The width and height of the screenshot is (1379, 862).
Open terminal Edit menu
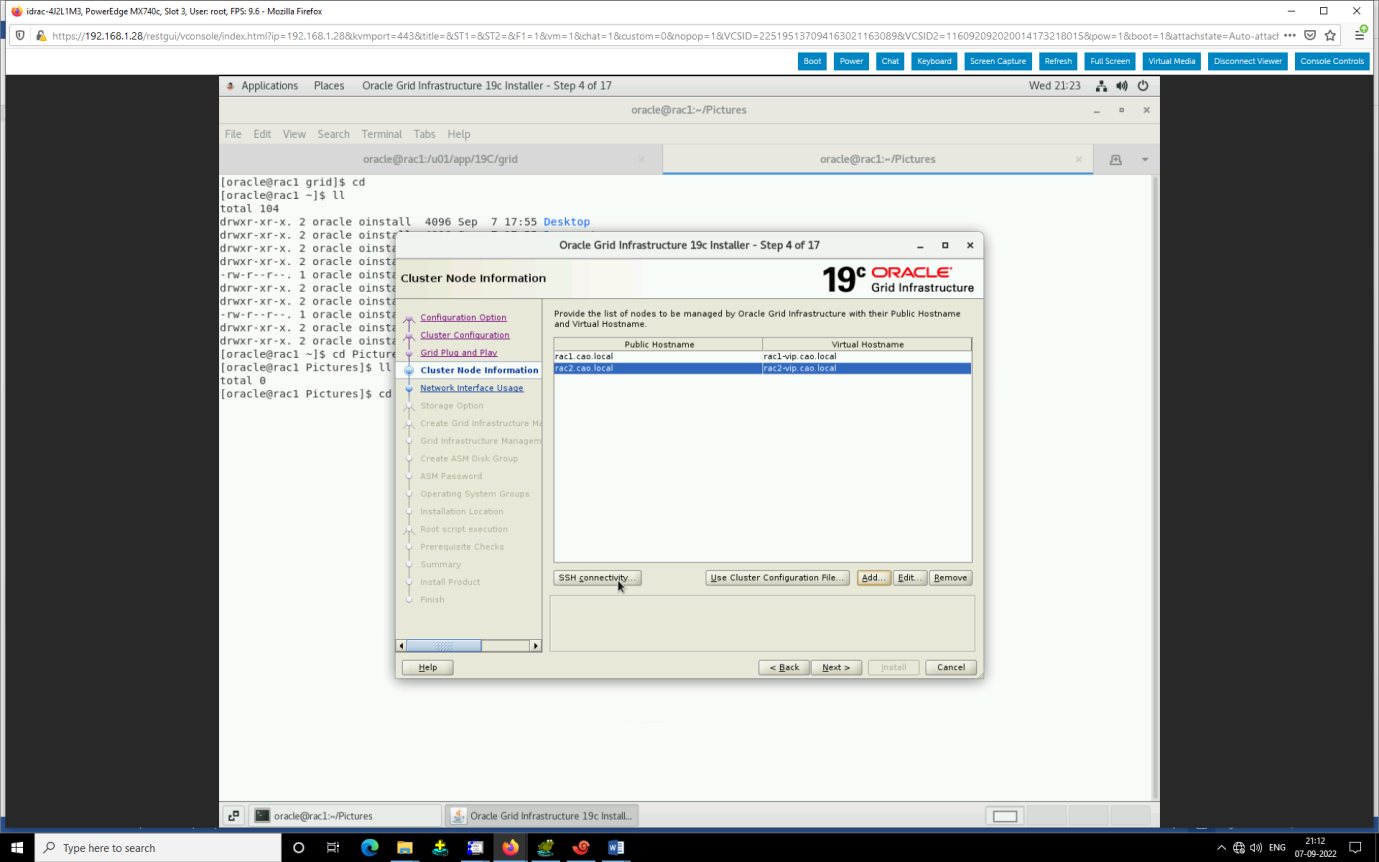tap(262, 134)
